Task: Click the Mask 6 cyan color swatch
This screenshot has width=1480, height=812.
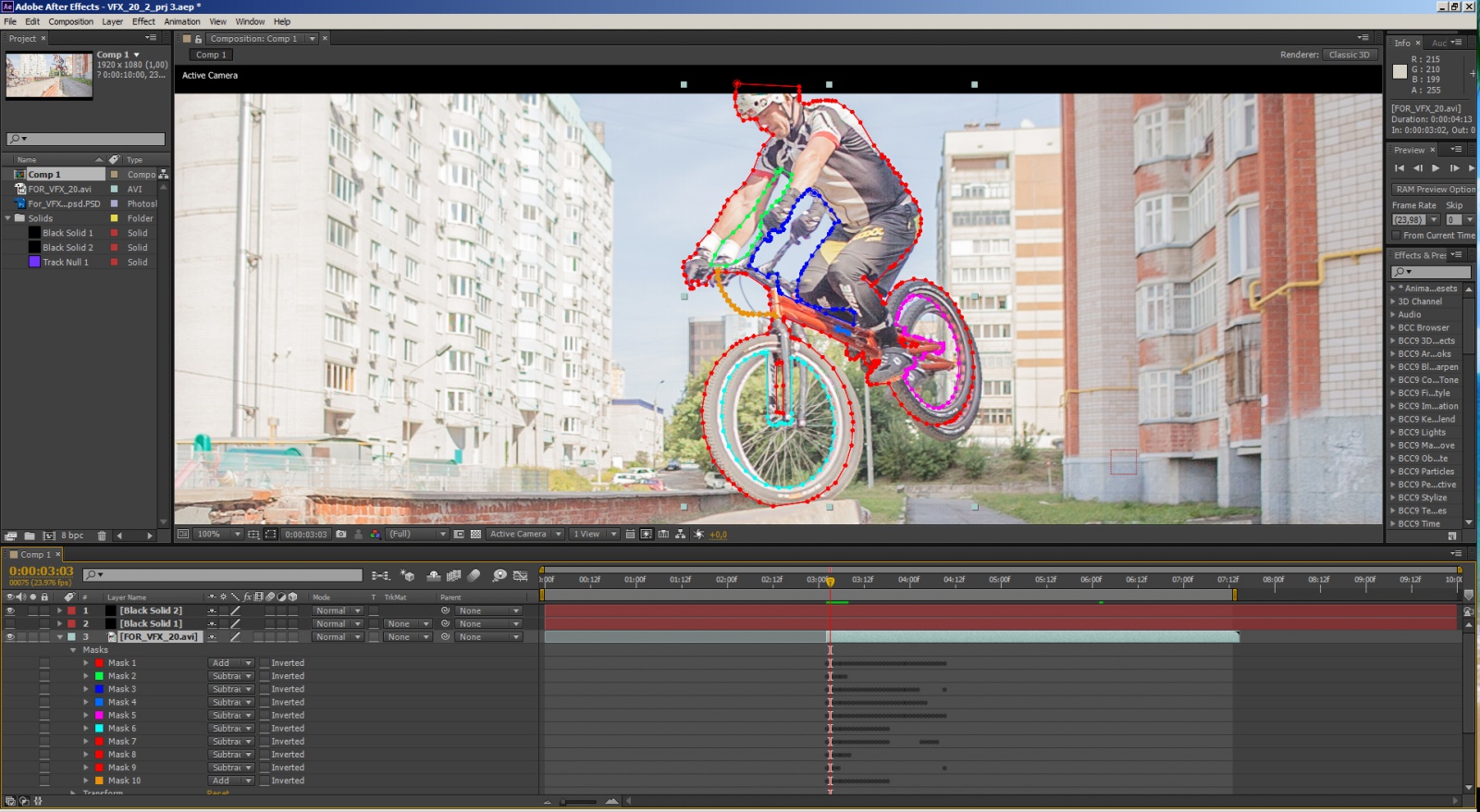Action: coord(99,729)
